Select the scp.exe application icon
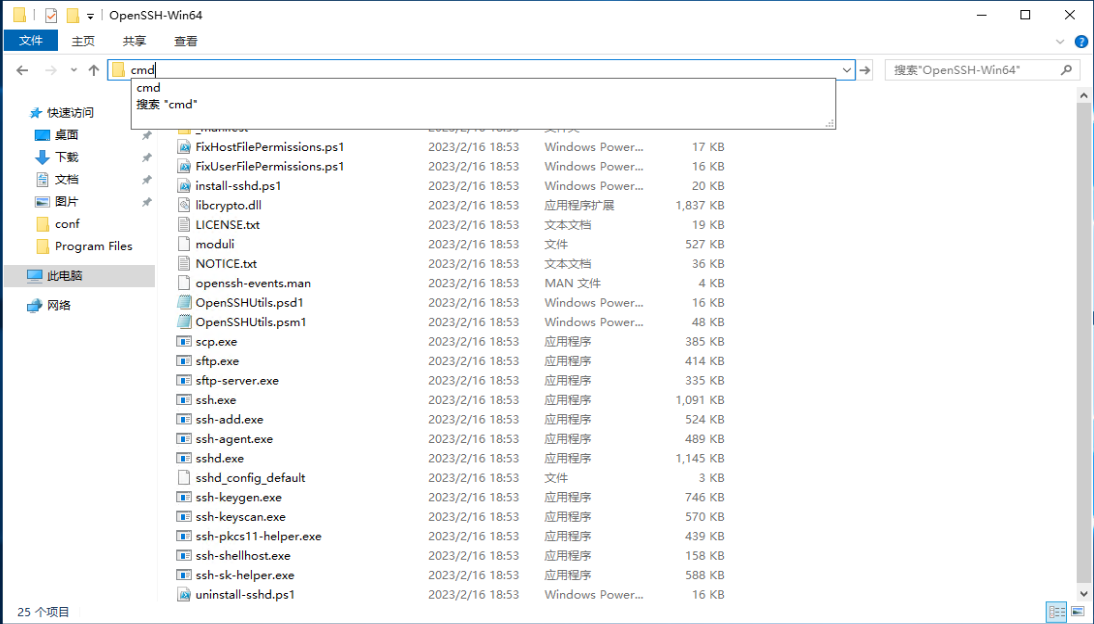1094x624 pixels. click(x=183, y=341)
